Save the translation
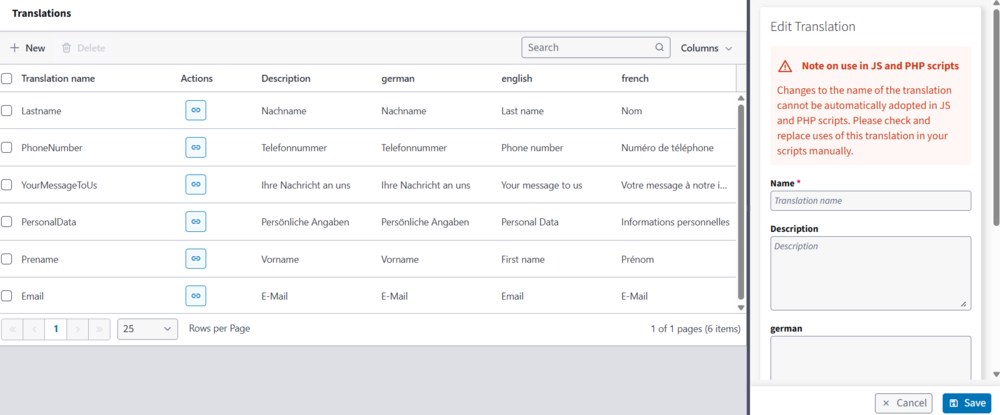1000x415 pixels. point(966,403)
